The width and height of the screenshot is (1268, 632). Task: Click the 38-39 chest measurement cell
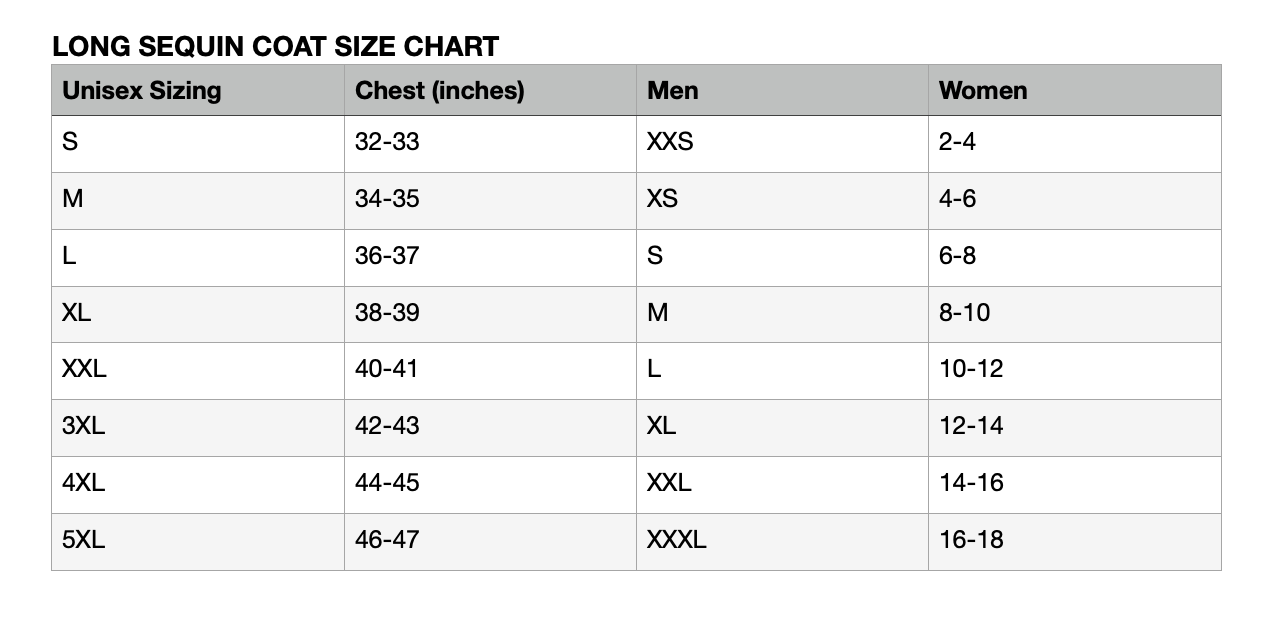point(387,313)
